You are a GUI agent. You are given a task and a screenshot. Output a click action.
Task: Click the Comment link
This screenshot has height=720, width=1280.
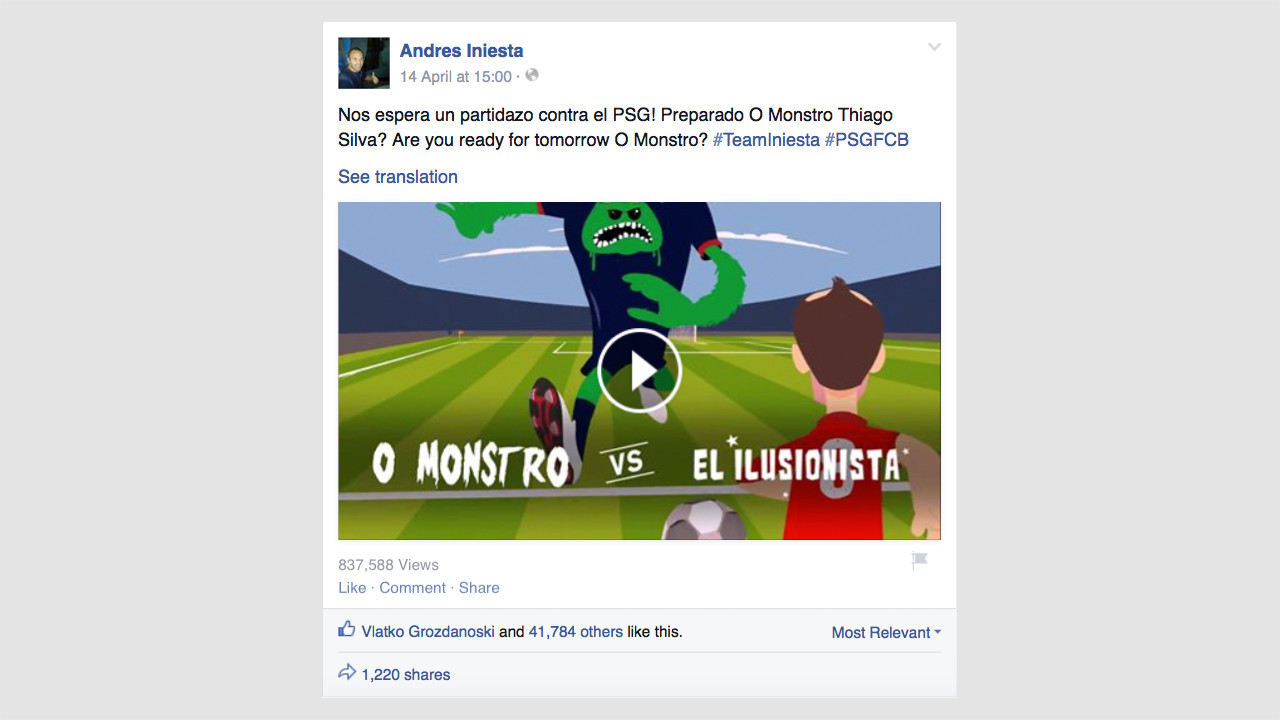(x=413, y=588)
